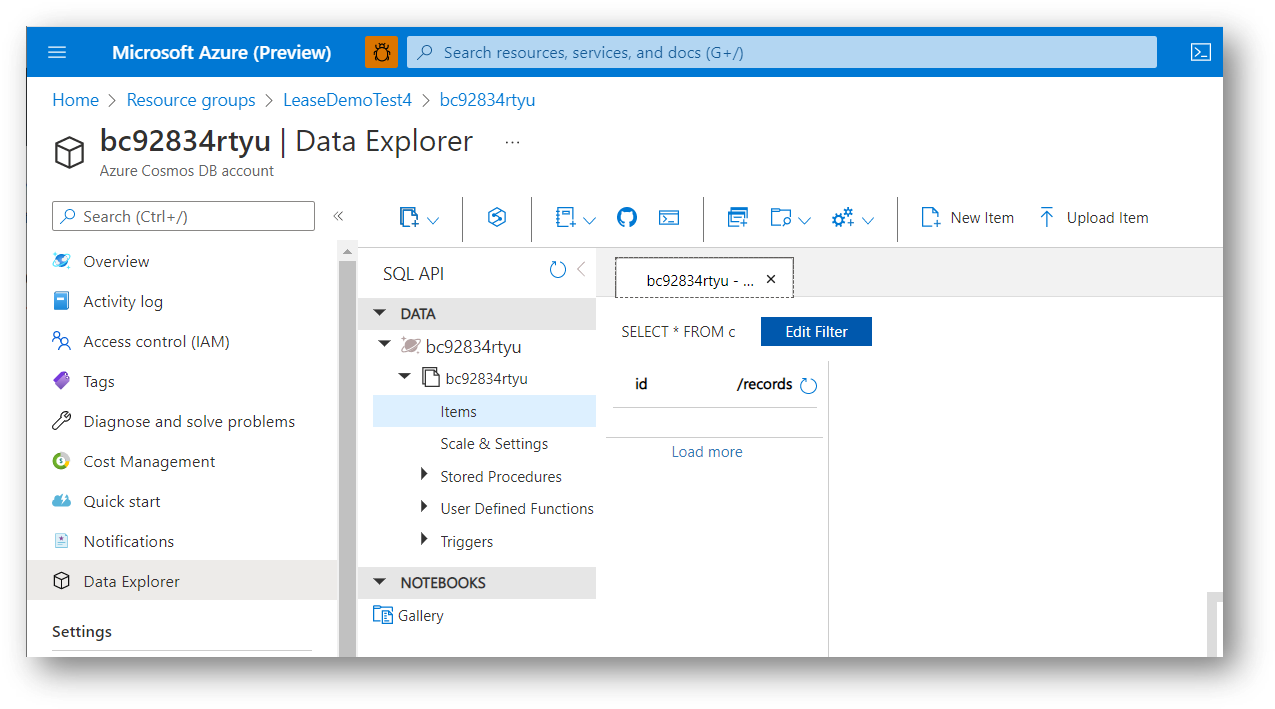The height and width of the screenshot is (709, 1275).
Task: Collapse the DATA section
Action: [380, 313]
